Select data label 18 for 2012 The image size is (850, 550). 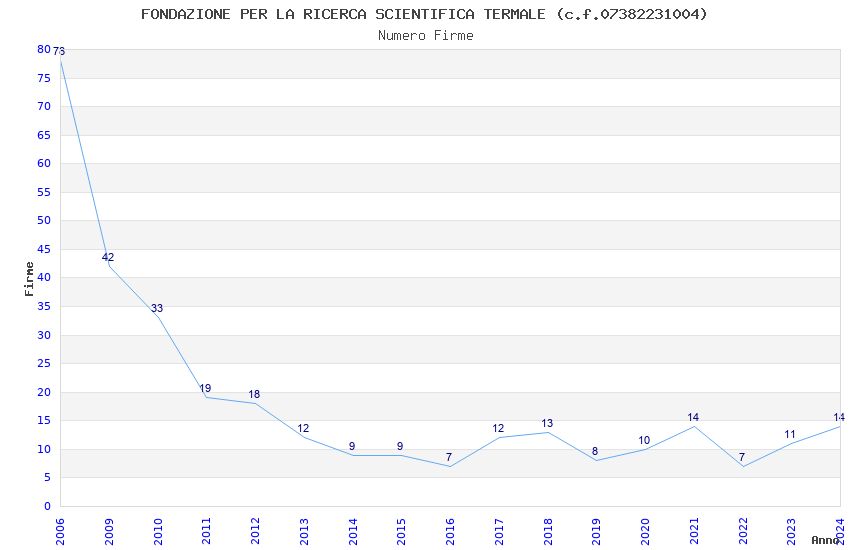(x=254, y=394)
